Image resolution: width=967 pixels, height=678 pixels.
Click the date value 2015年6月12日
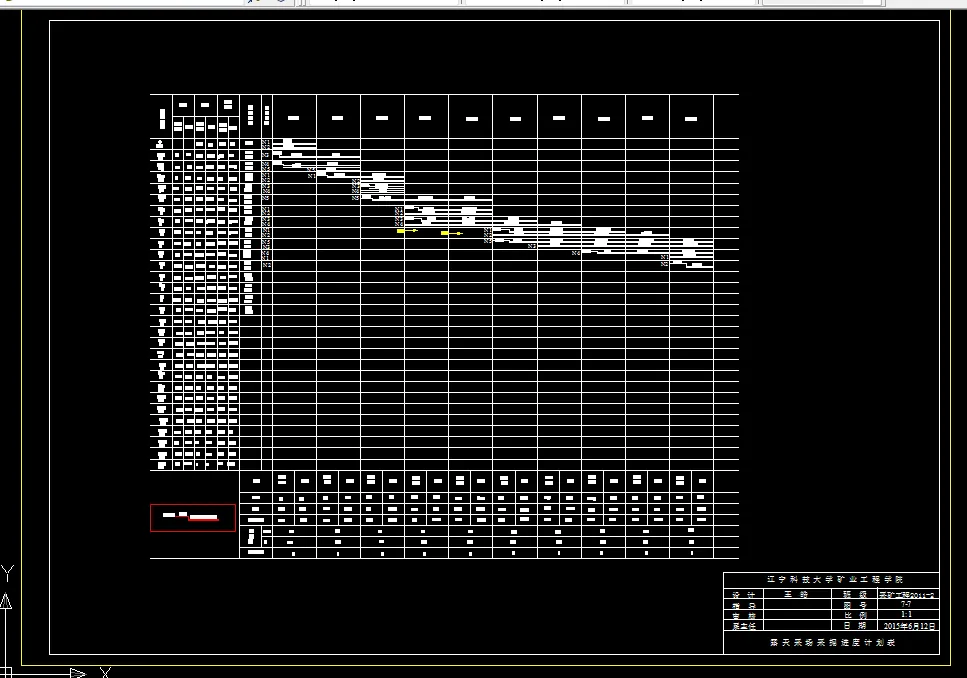tap(910, 626)
